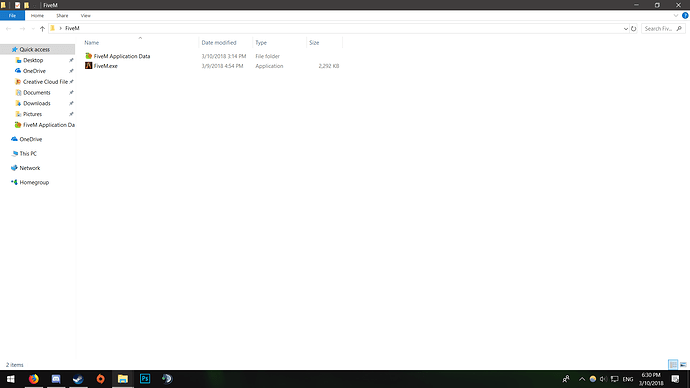Open the Action Center notifications
This screenshot has height=388, width=690.
[x=675, y=379]
